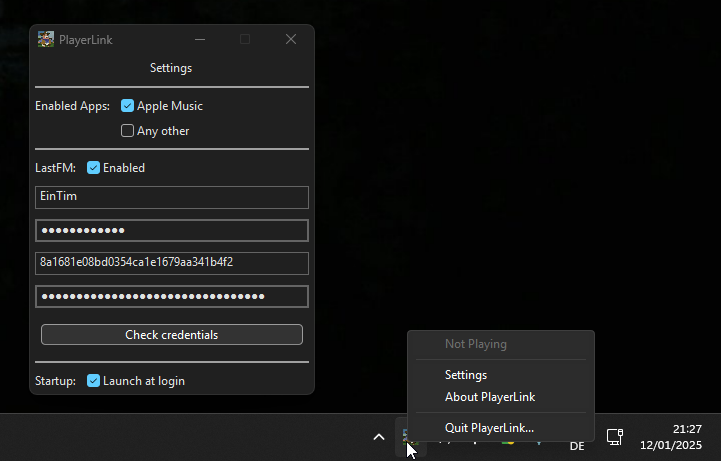Image resolution: width=721 pixels, height=461 pixels.
Task: Focus the username field containing EinTim
Action: [172, 197]
